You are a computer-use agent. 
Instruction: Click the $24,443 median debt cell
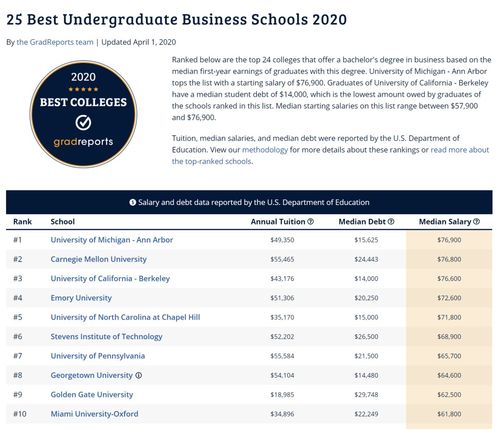[x=366, y=259]
